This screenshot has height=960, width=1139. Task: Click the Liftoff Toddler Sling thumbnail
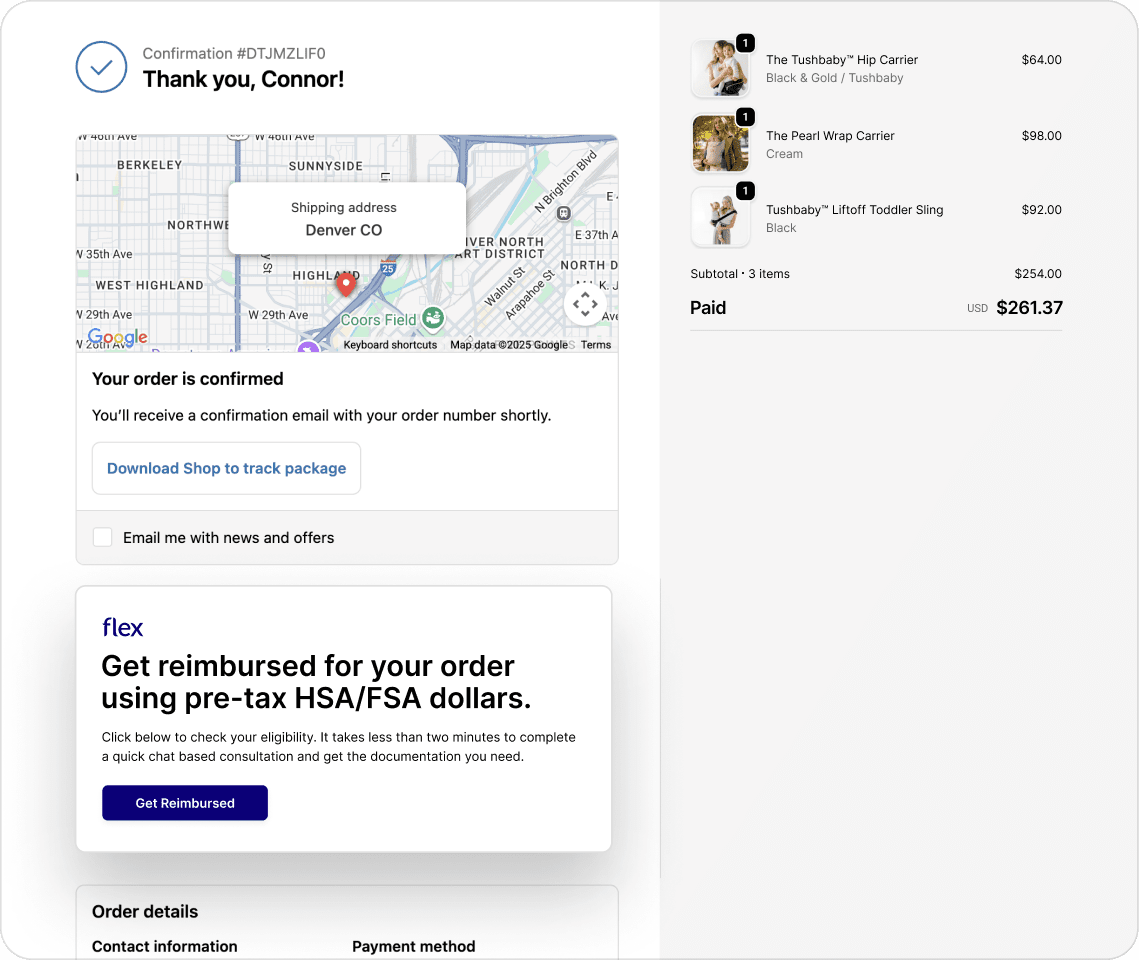[720, 217]
